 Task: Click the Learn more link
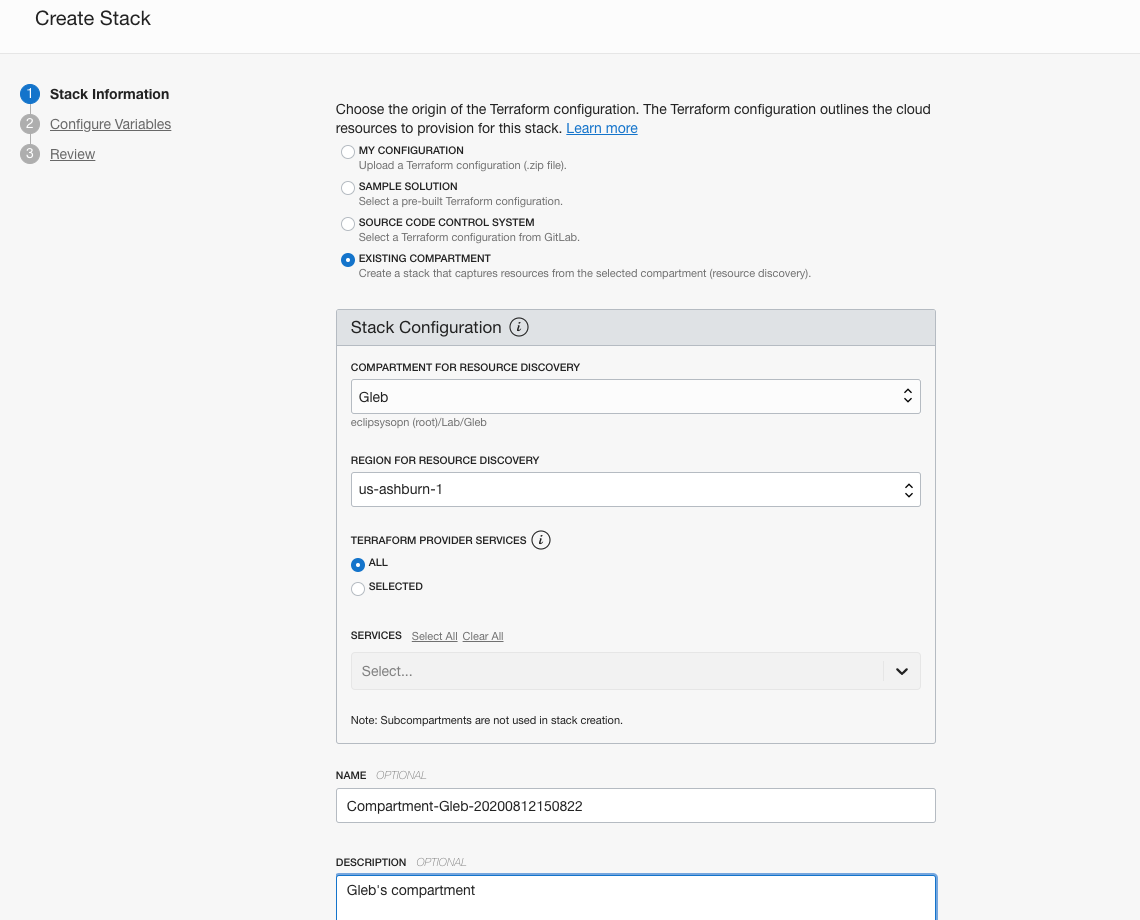601,128
